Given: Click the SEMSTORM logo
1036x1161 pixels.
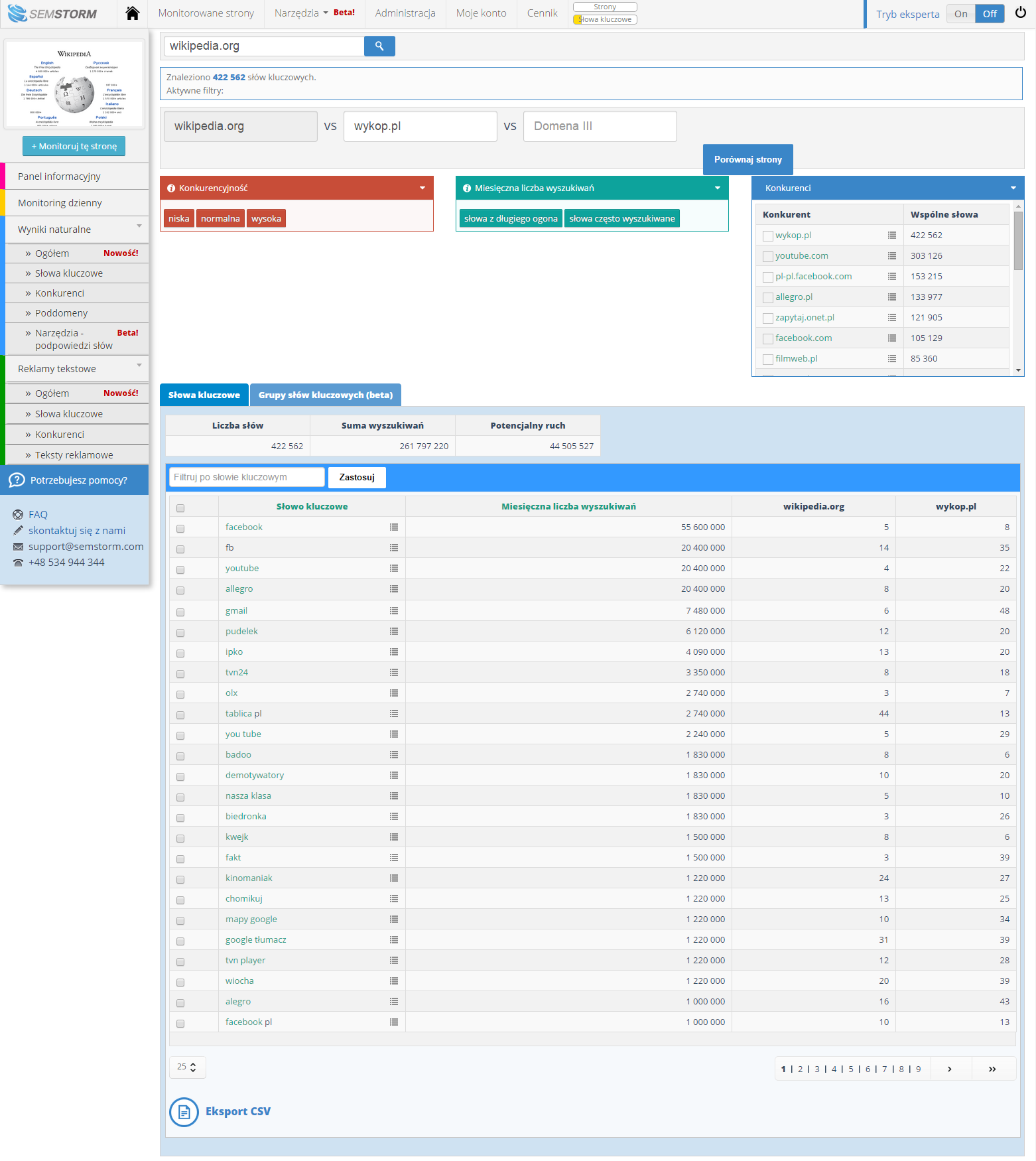Looking at the screenshot, I should tap(52, 13).
